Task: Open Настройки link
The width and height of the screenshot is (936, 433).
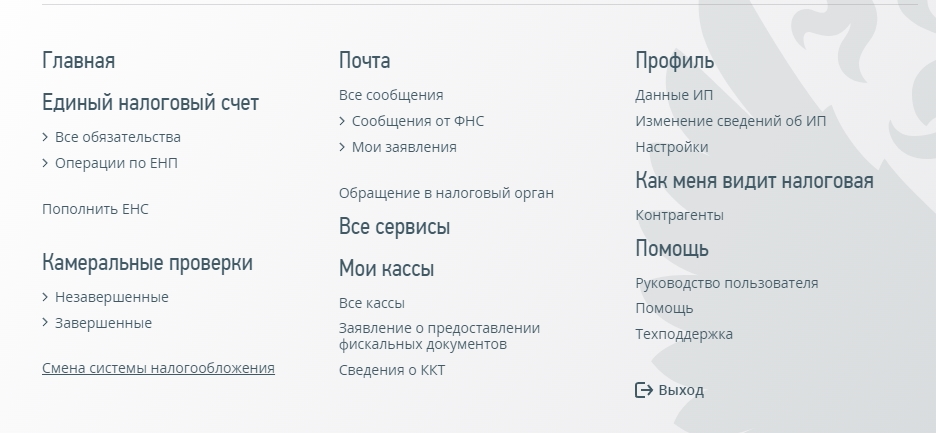Action: tap(672, 147)
